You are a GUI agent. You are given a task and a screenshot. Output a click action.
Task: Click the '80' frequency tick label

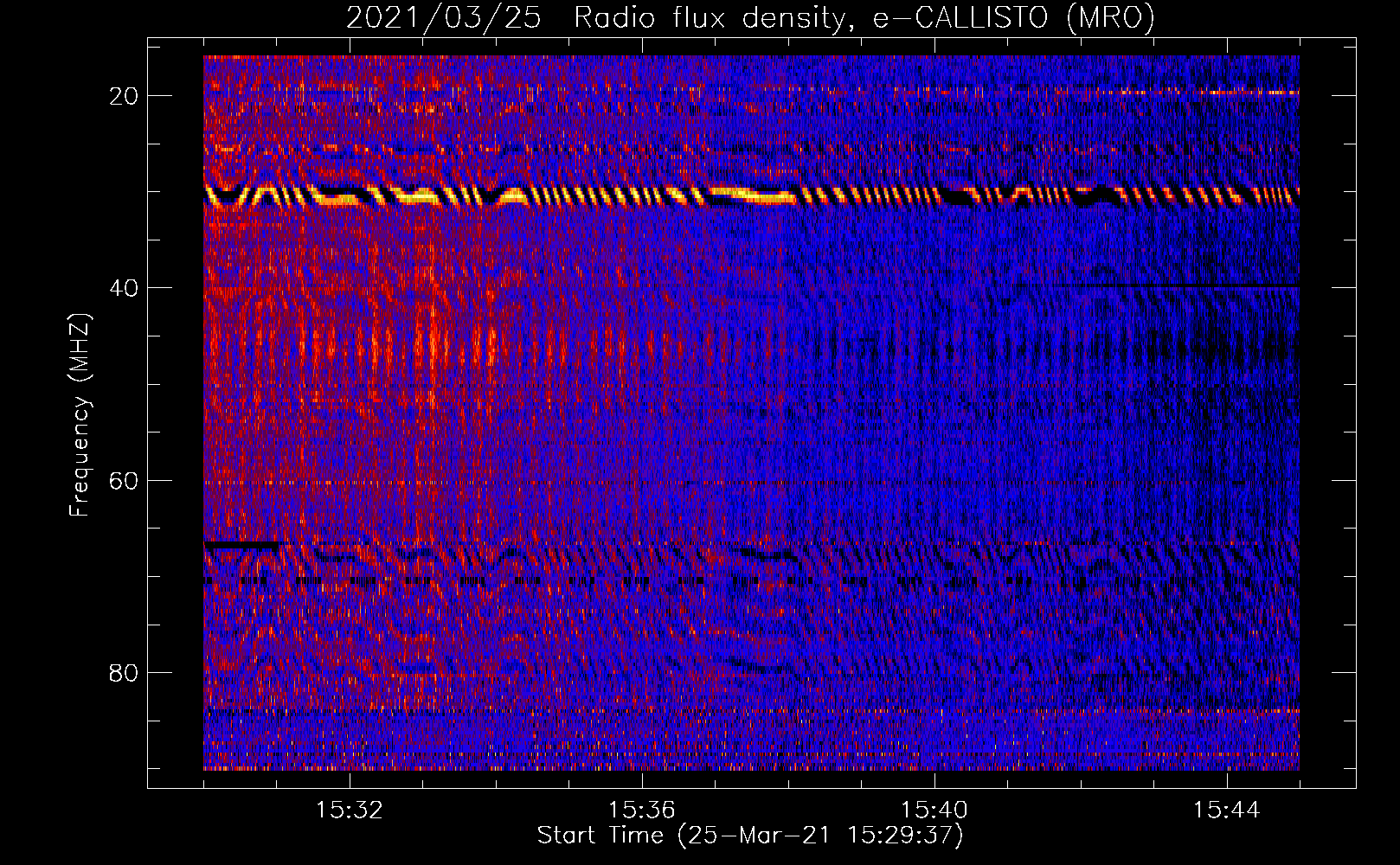click(x=124, y=672)
